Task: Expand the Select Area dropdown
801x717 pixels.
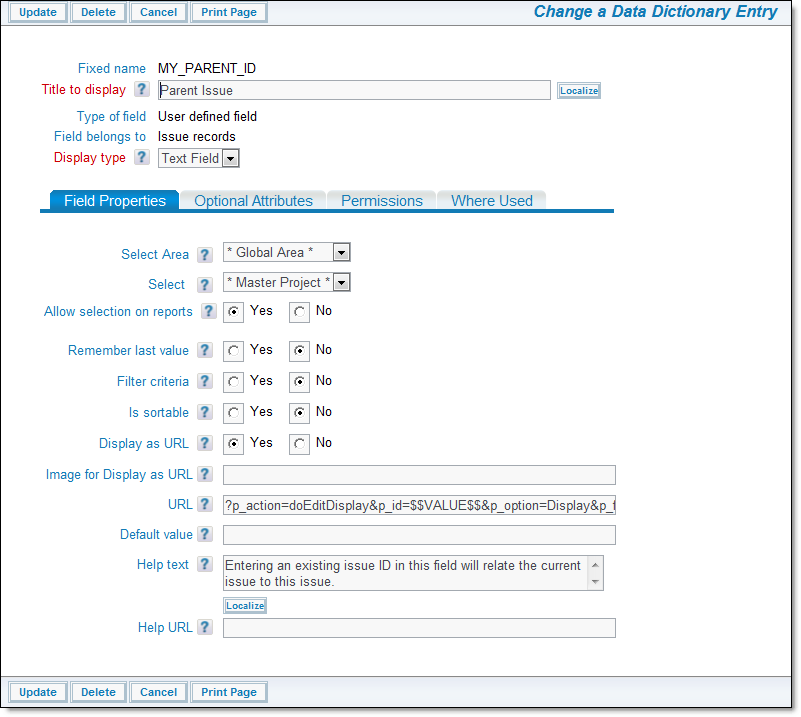Action: (x=341, y=253)
